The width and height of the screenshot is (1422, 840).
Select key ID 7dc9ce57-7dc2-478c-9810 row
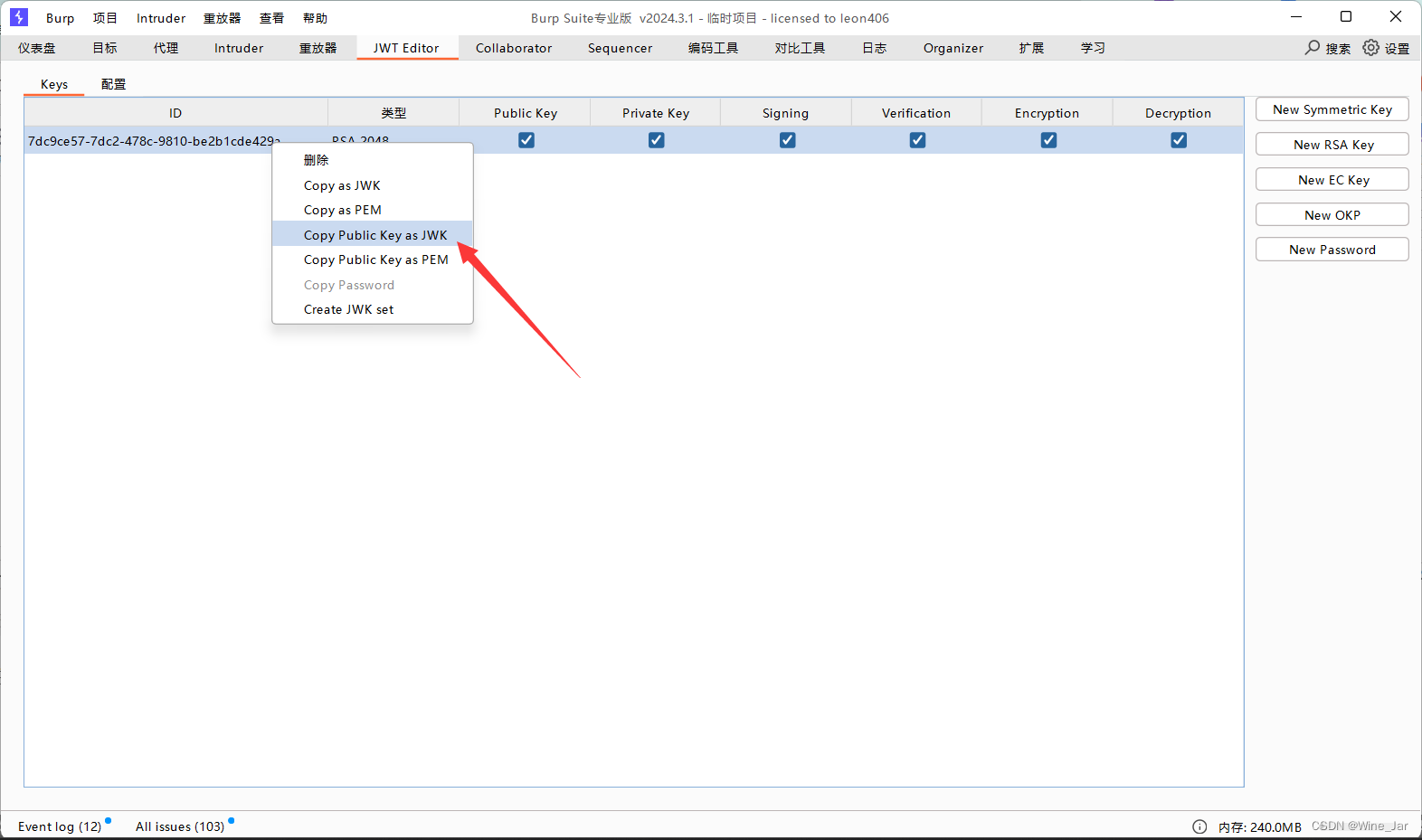point(633,140)
